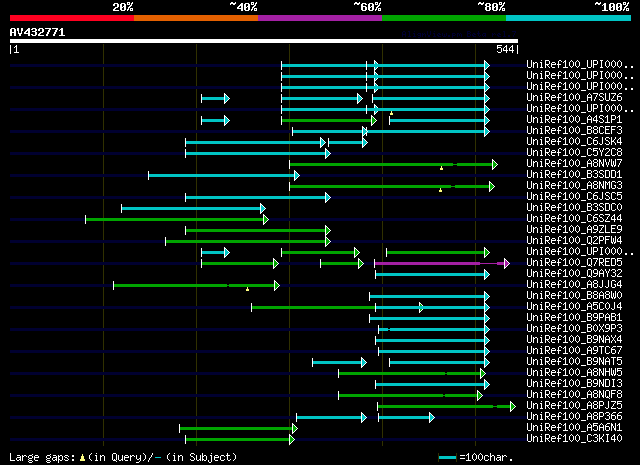The height and width of the screenshot is (465, 640).
Task: Select the UniRef100_B3SDD1 label
Action: [574, 174]
